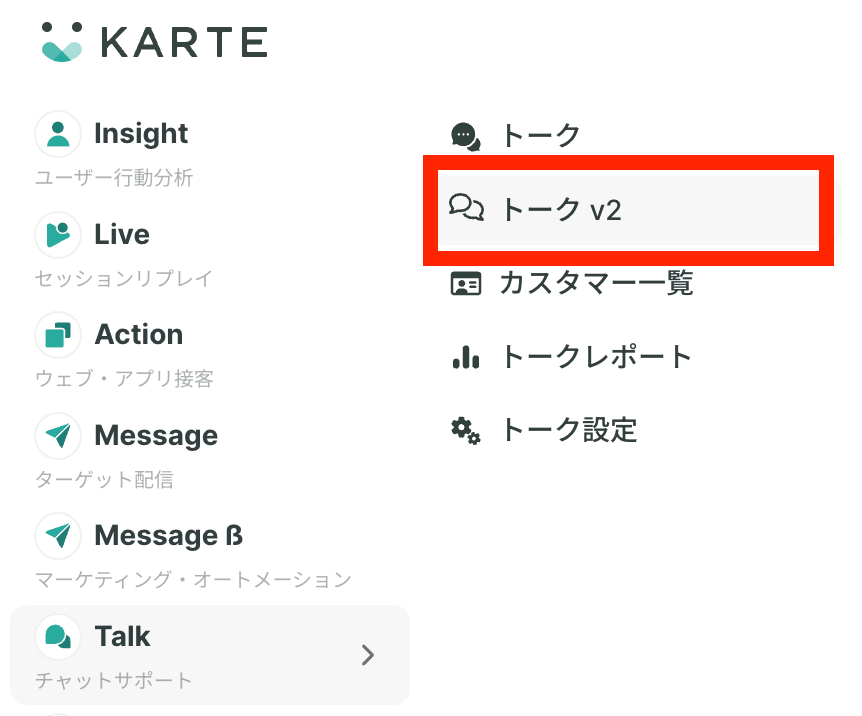Open トークレポート menu entry

pyautogui.click(x=596, y=356)
